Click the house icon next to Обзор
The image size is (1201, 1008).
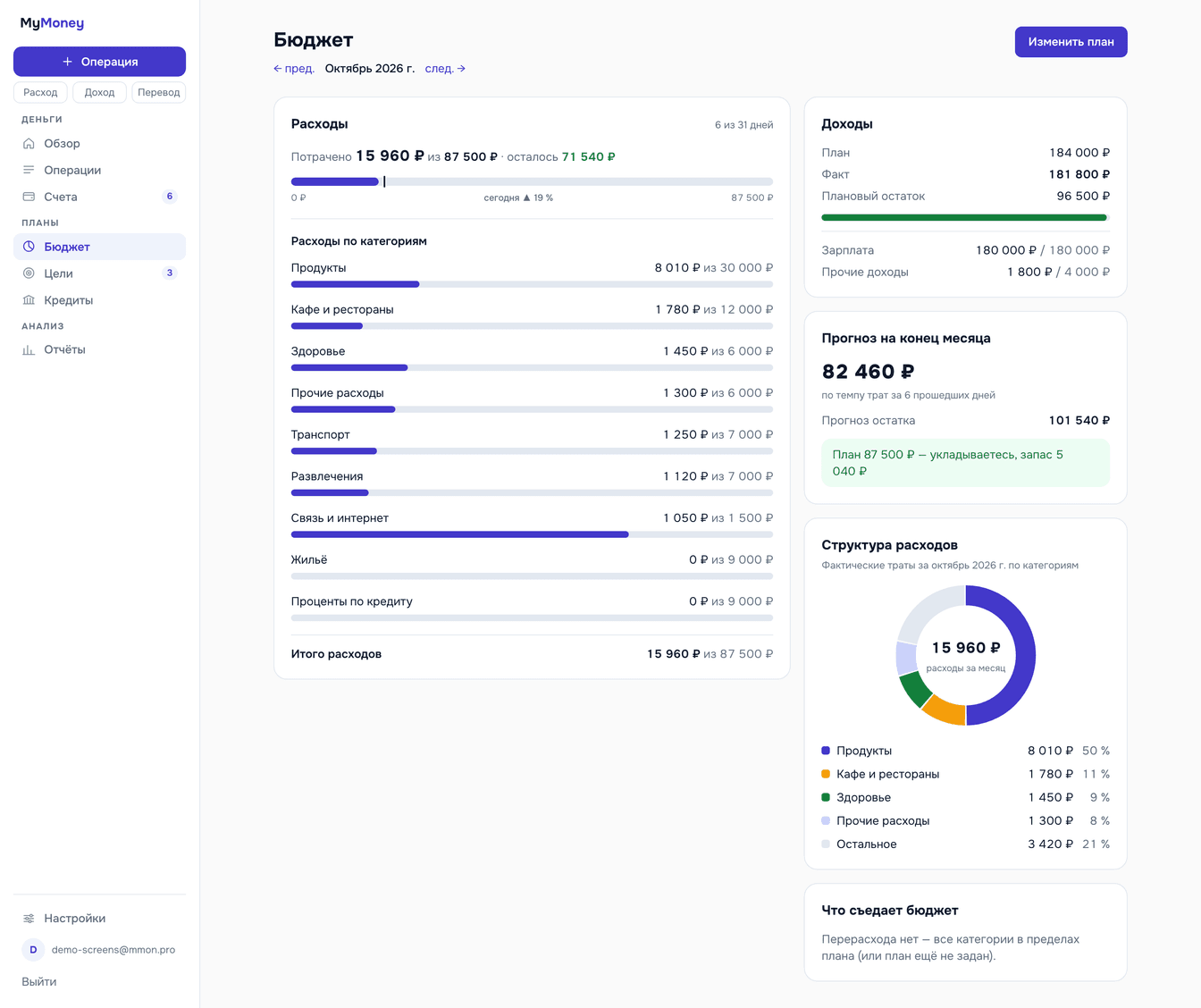29,143
